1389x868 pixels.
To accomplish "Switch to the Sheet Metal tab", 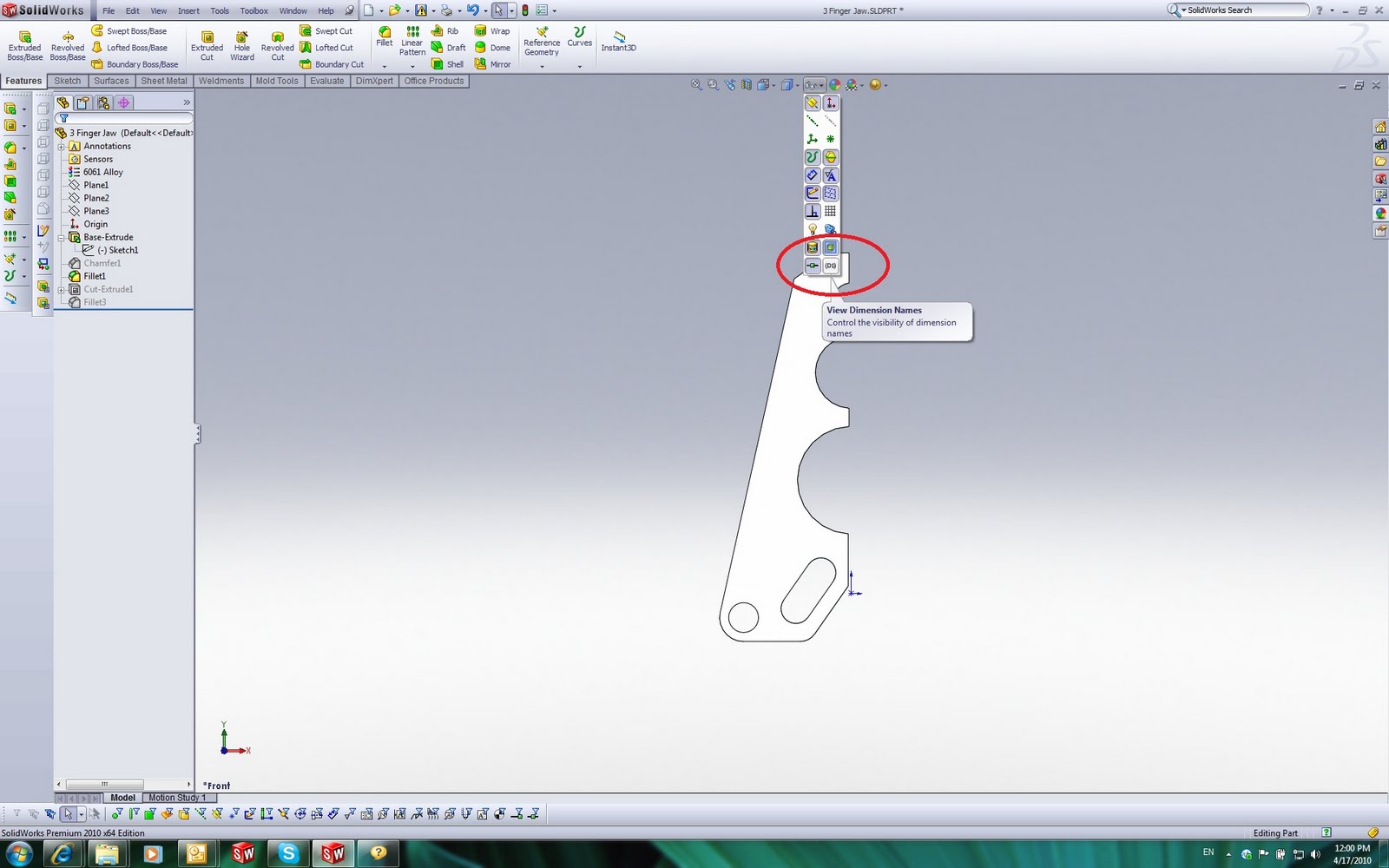I will coord(164,81).
